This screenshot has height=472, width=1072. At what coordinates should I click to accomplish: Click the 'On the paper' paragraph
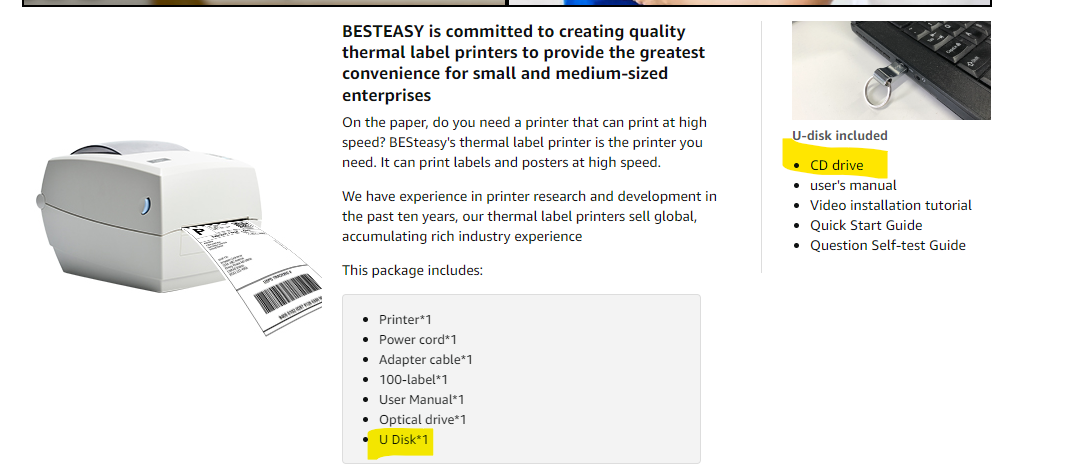tap(525, 142)
